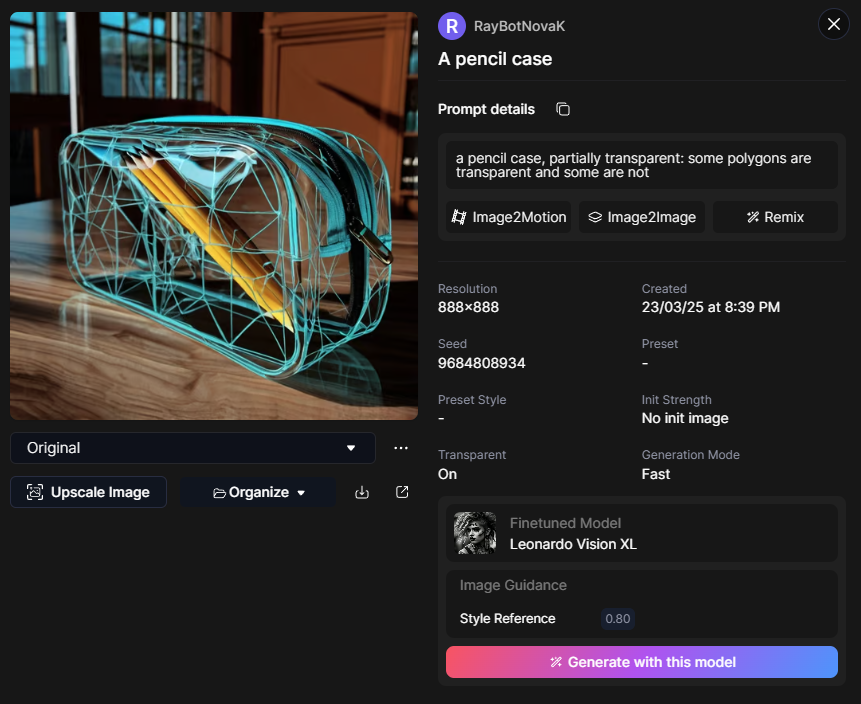861x704 pixels.
Task: Open the three-dot more options menu
Action: tap(401, 448)
